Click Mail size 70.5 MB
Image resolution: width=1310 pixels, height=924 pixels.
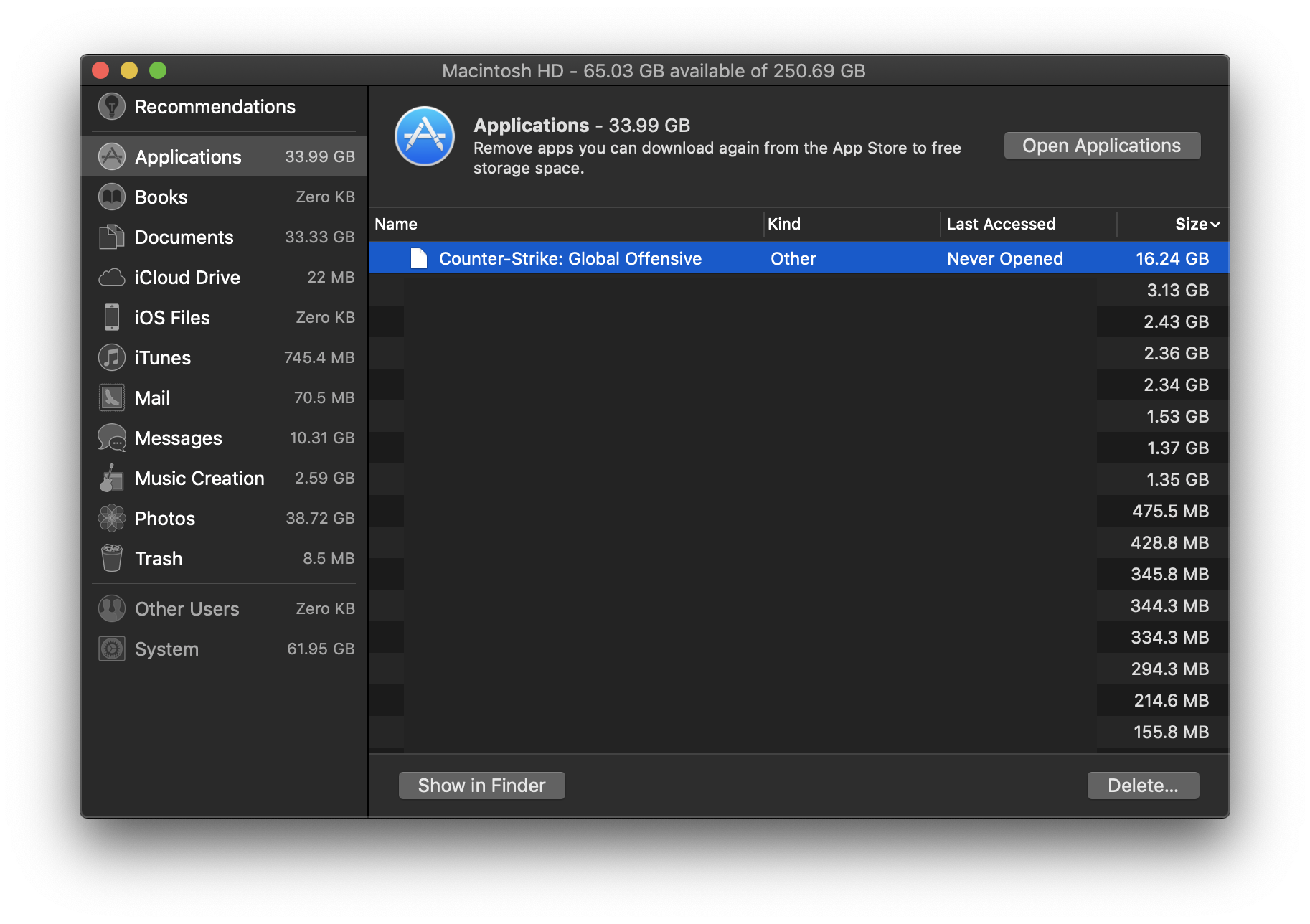(x=324, y=398)
